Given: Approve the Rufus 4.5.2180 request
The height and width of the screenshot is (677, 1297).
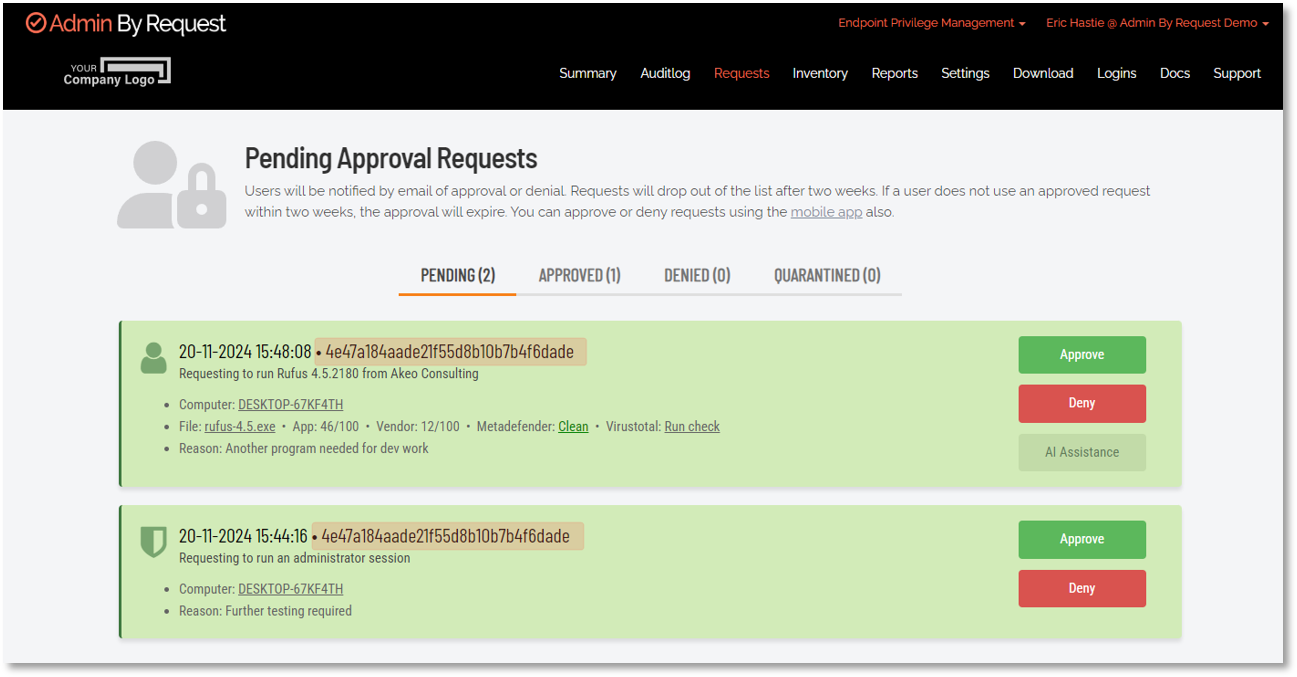Looking at the screenshot, I should tap(1082, 355).
